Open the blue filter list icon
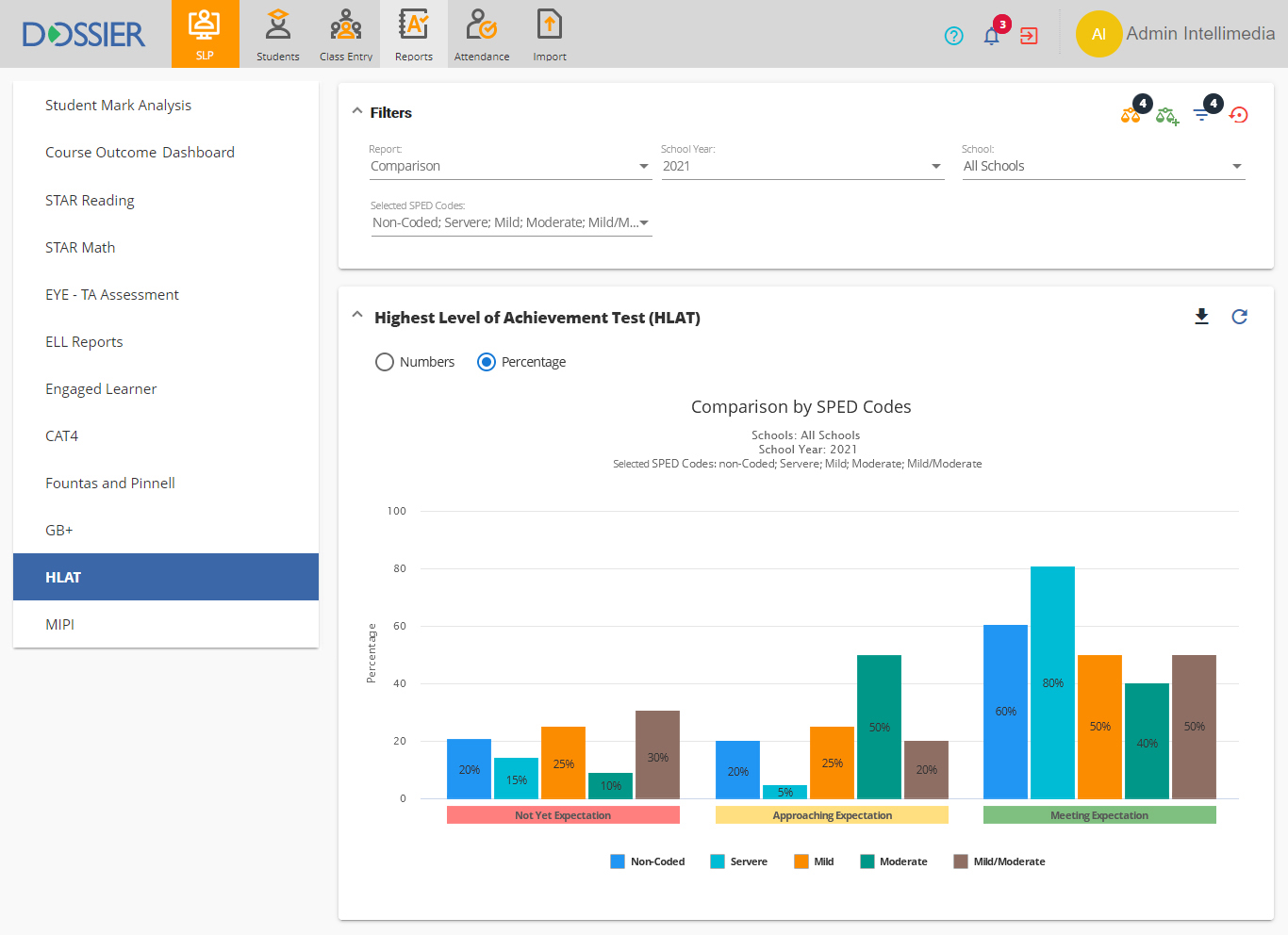Viewport: 1288px width, 935px height. pyautogui.click(x=1201, y=115)
